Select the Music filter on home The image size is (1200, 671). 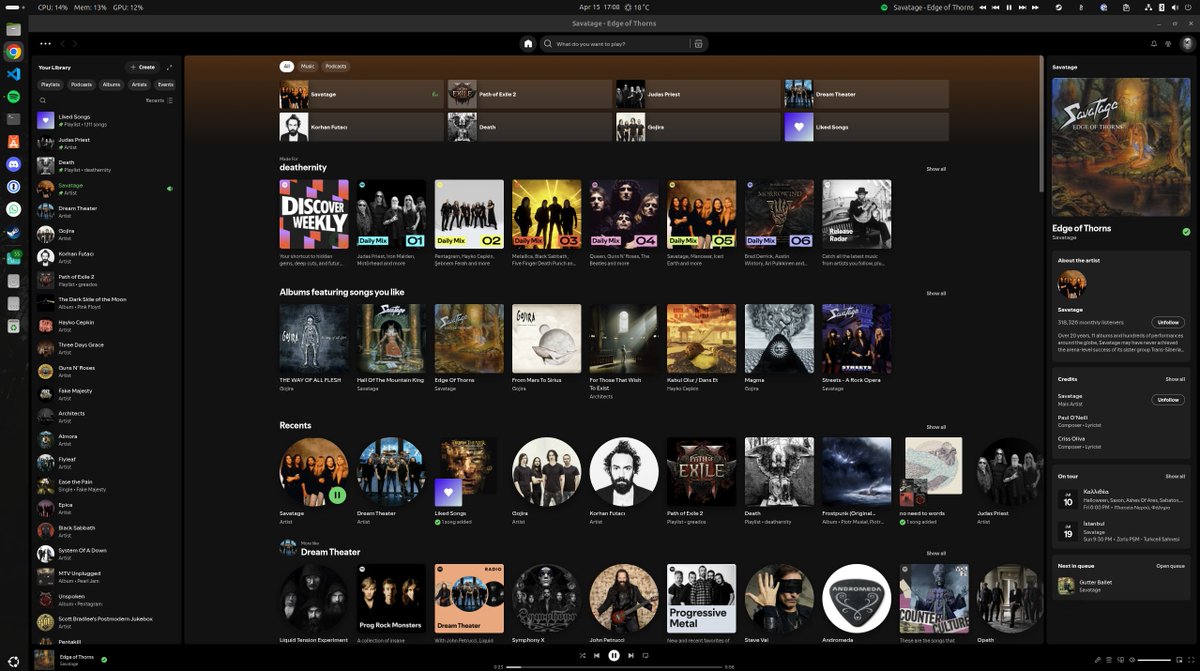308,67
